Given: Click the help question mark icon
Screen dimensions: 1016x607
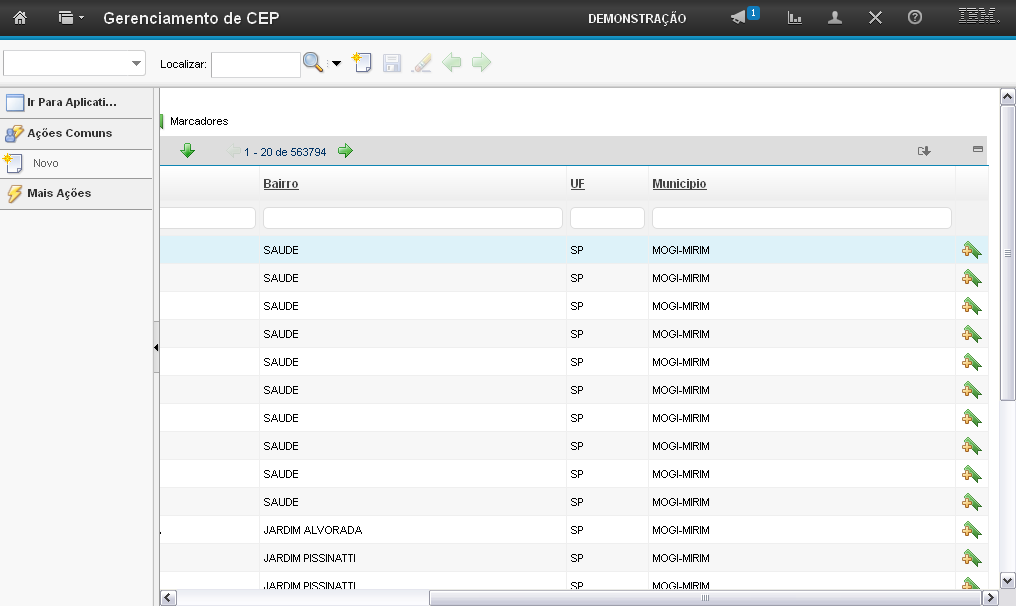Looking at the screenshot, I should point(914,18).
